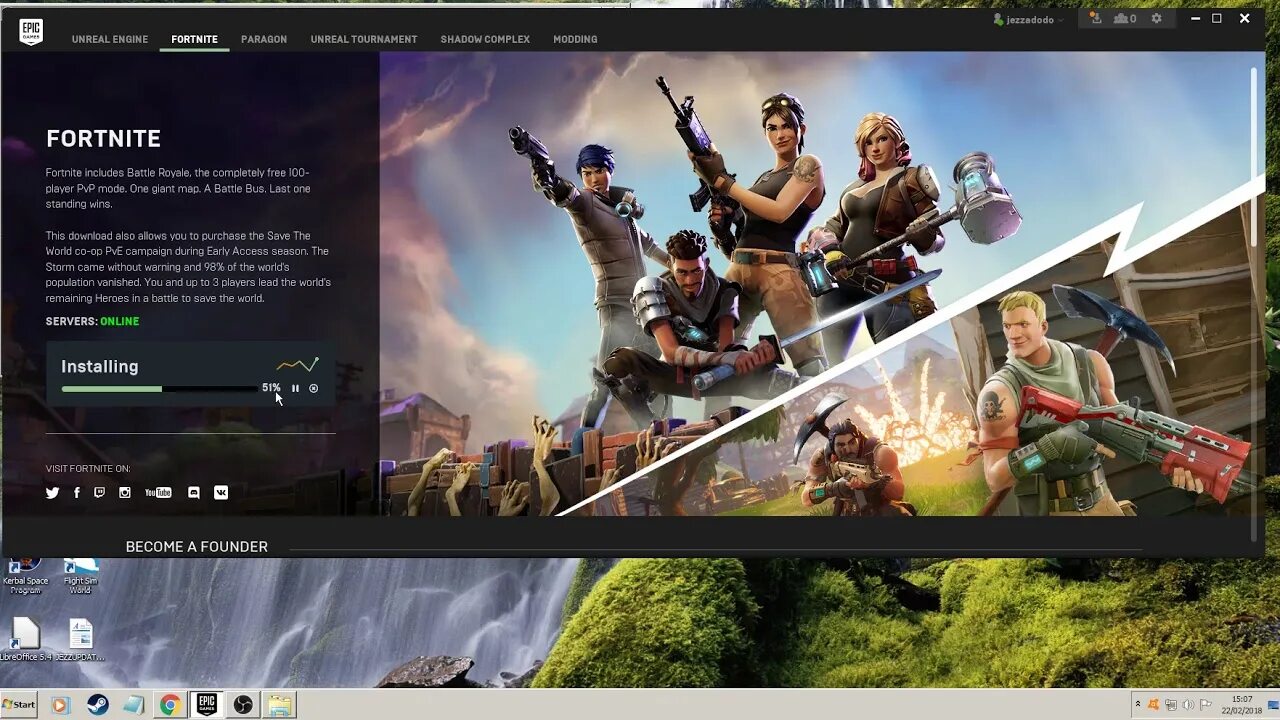Open Fortnite's Instagram page

(125, 492)
